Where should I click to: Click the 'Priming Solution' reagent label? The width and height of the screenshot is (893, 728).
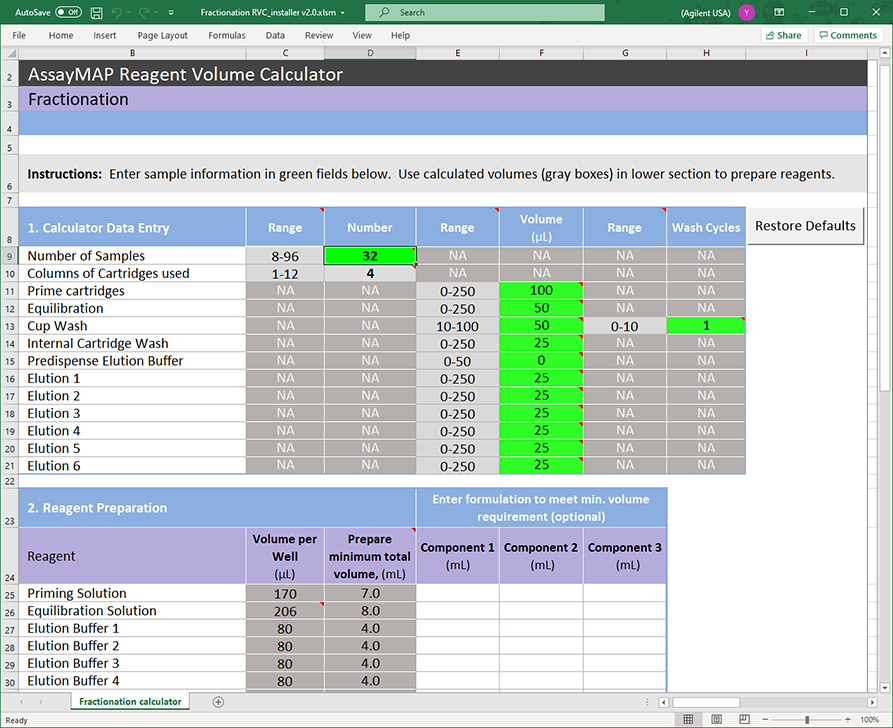coord(77,593)
